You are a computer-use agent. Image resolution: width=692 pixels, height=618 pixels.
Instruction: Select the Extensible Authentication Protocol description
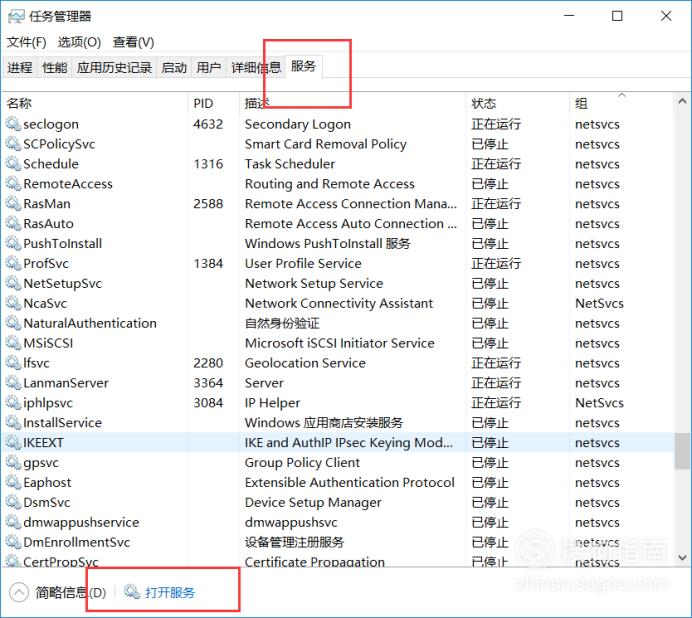(350, 482)
